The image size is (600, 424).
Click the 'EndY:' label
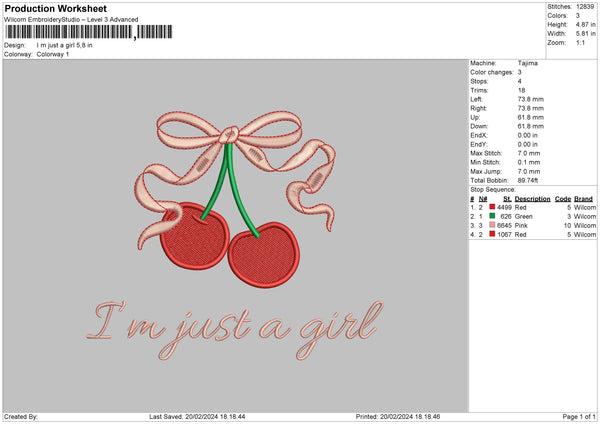click(479, 144)
